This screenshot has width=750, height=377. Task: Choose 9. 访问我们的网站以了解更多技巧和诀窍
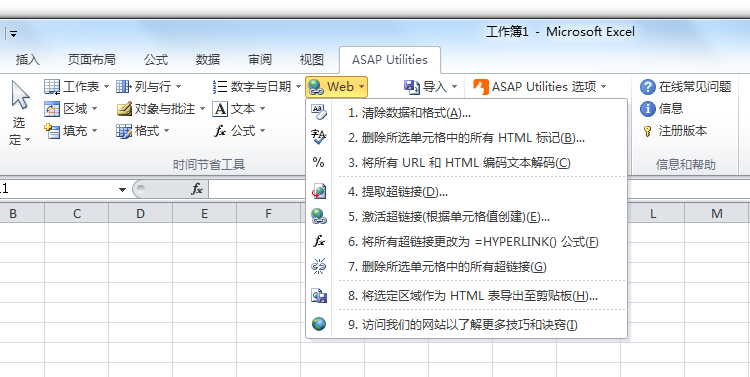(466, 325)
